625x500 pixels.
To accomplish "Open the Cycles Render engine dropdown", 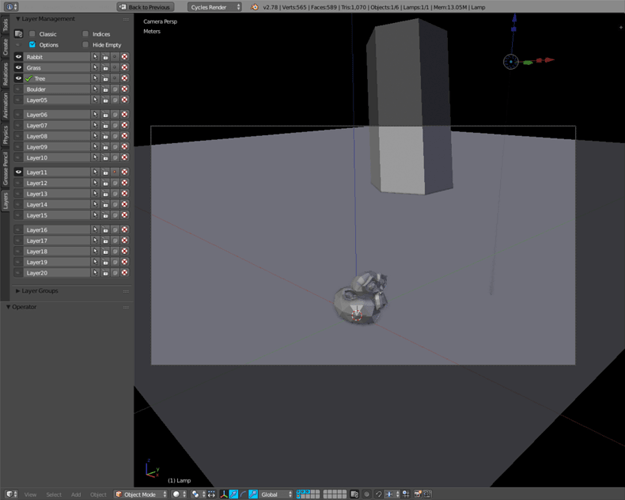I will click(215, 7).
